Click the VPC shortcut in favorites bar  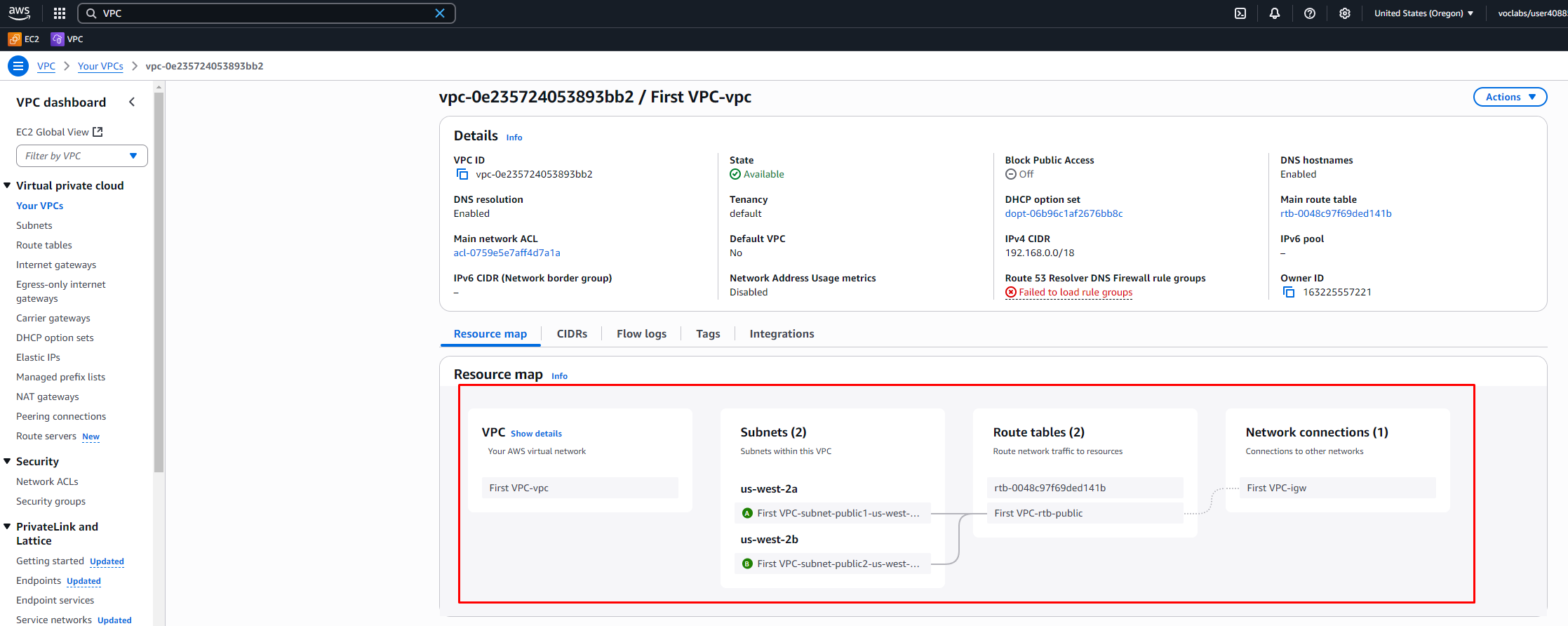[67, 39]
